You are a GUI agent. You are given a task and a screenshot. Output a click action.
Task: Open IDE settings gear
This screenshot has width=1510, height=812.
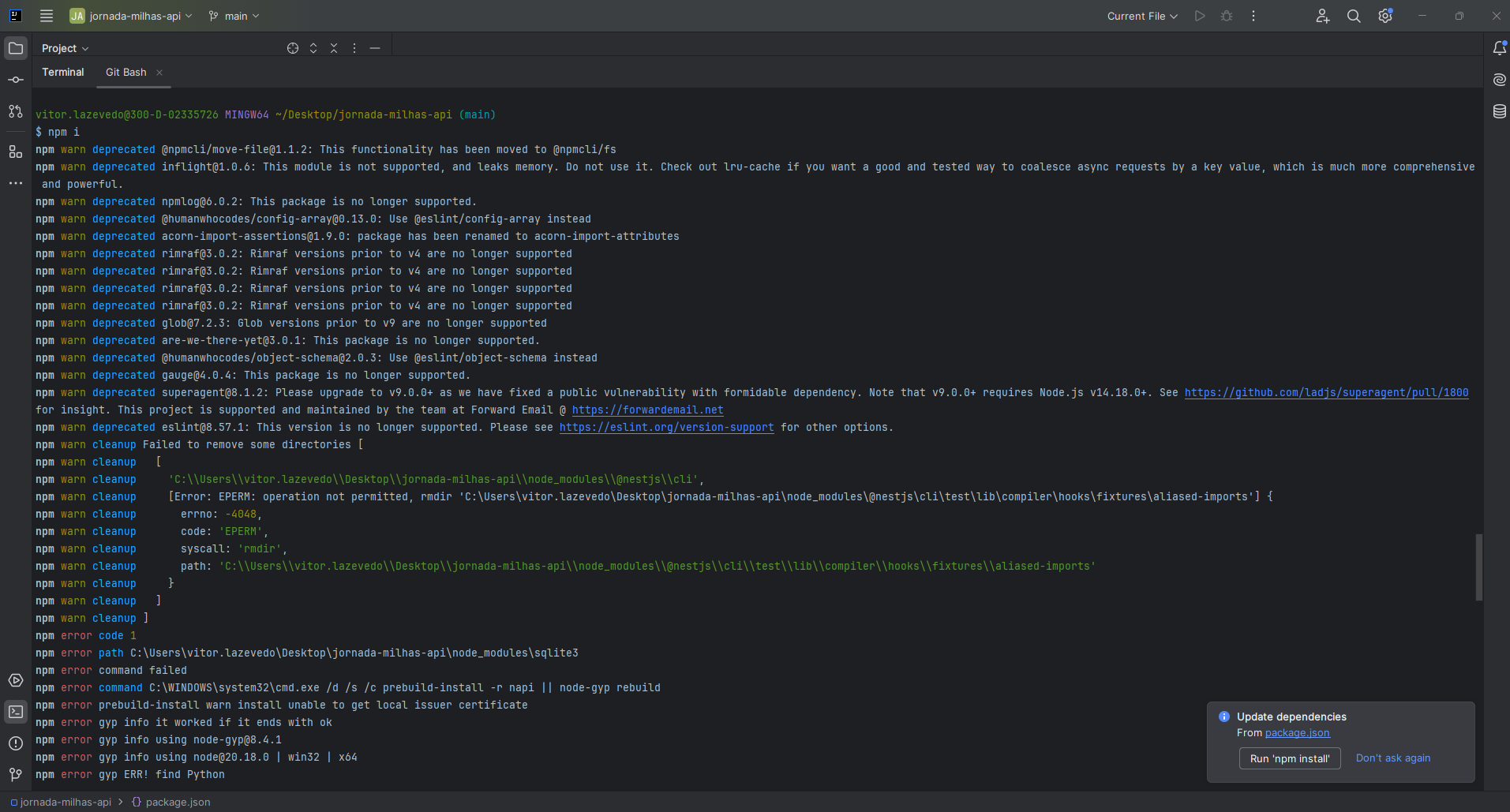[1385, 16]
